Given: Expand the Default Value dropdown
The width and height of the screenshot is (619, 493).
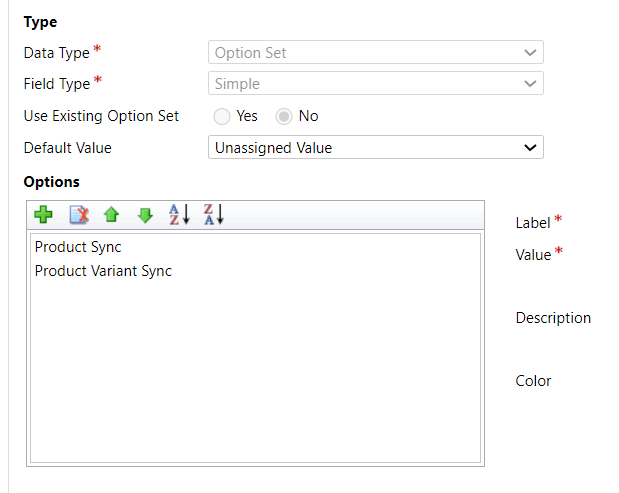Looking at the screenshot, I should pos(376,148).
